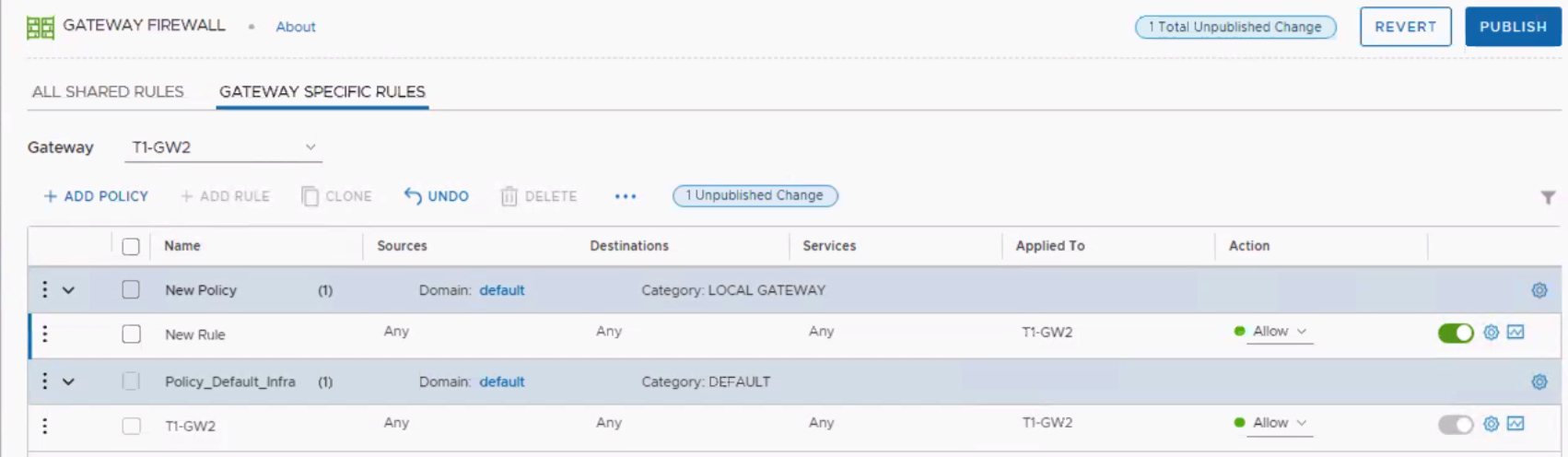The width and height of the screenshot is (1568, 457).
Task: Click the Revert button
Action: pos(1405,27)
